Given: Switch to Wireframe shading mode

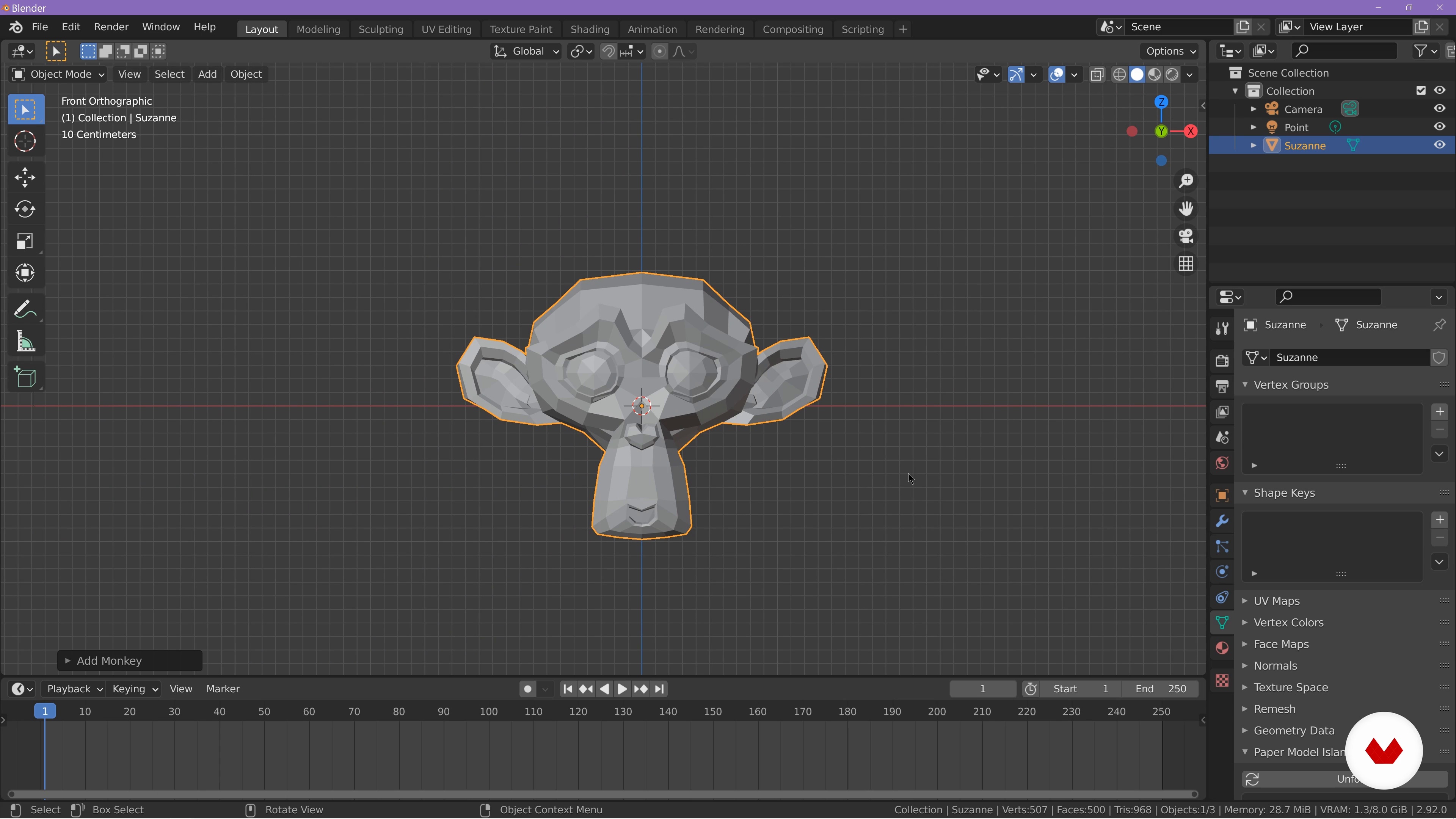Looking at the screenshot, I should click(1119, 75).
